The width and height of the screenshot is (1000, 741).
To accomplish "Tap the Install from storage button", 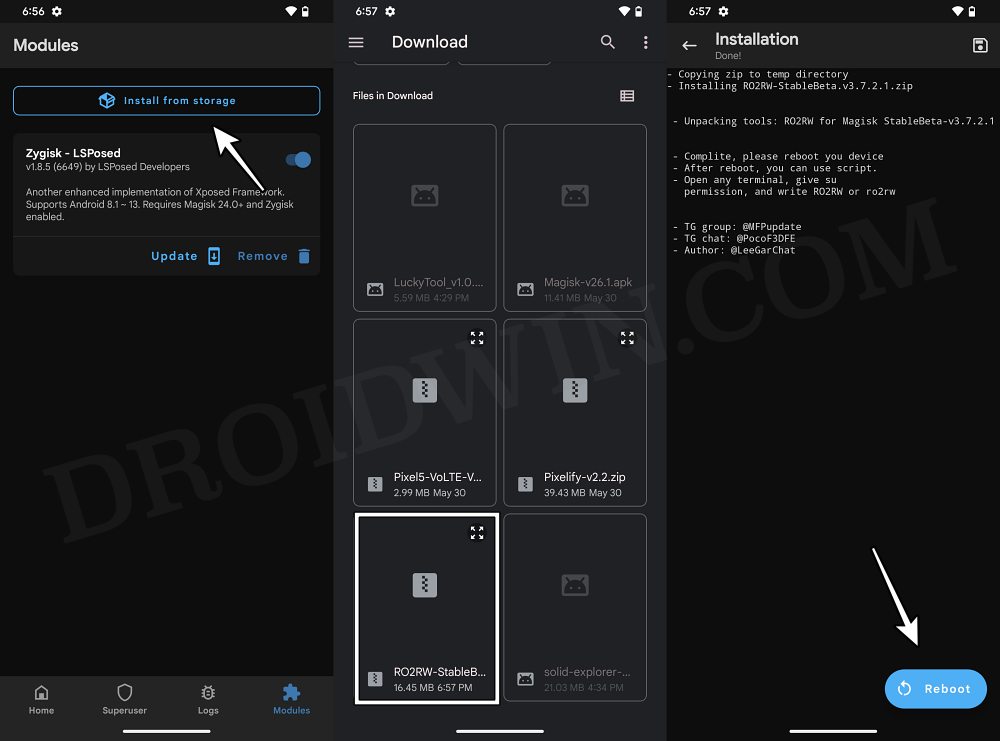I will [x=166, y=100].
